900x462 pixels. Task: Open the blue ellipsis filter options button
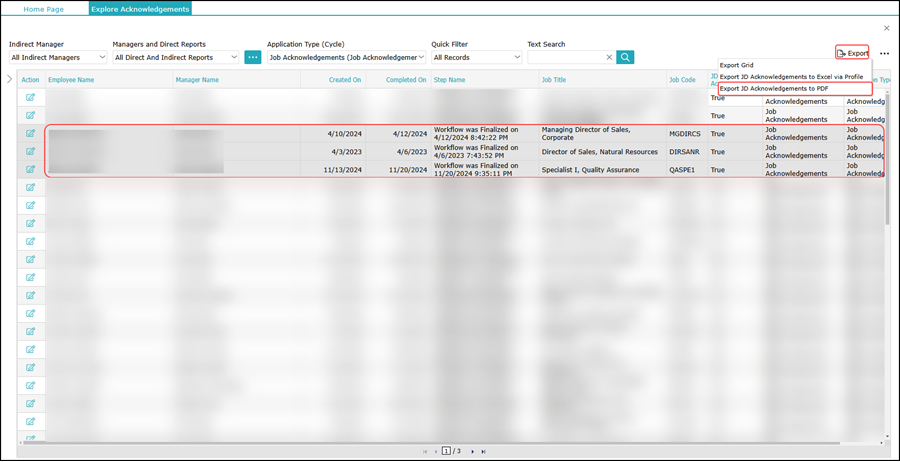(x=253, y=58)
